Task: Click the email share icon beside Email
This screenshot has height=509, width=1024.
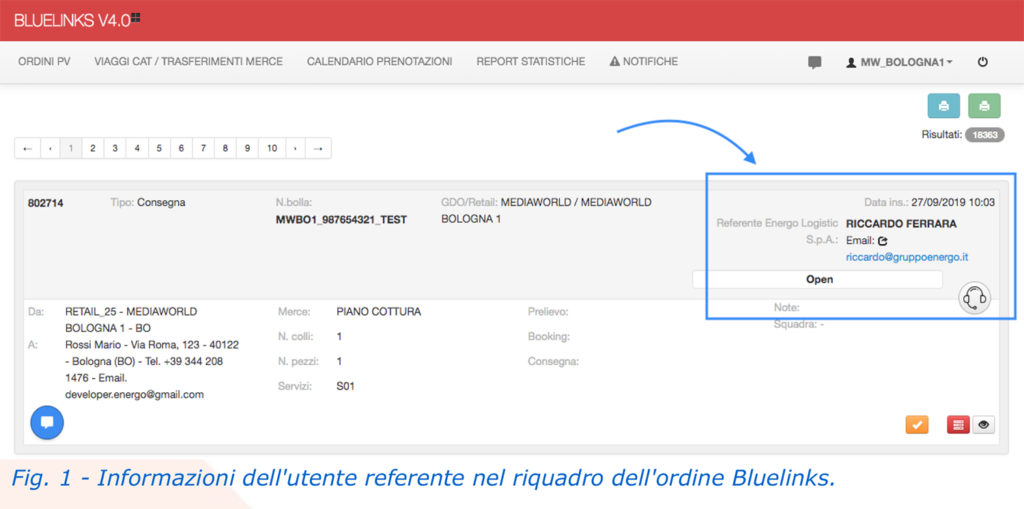Action: pyautogui.click(x=883, y=241)
